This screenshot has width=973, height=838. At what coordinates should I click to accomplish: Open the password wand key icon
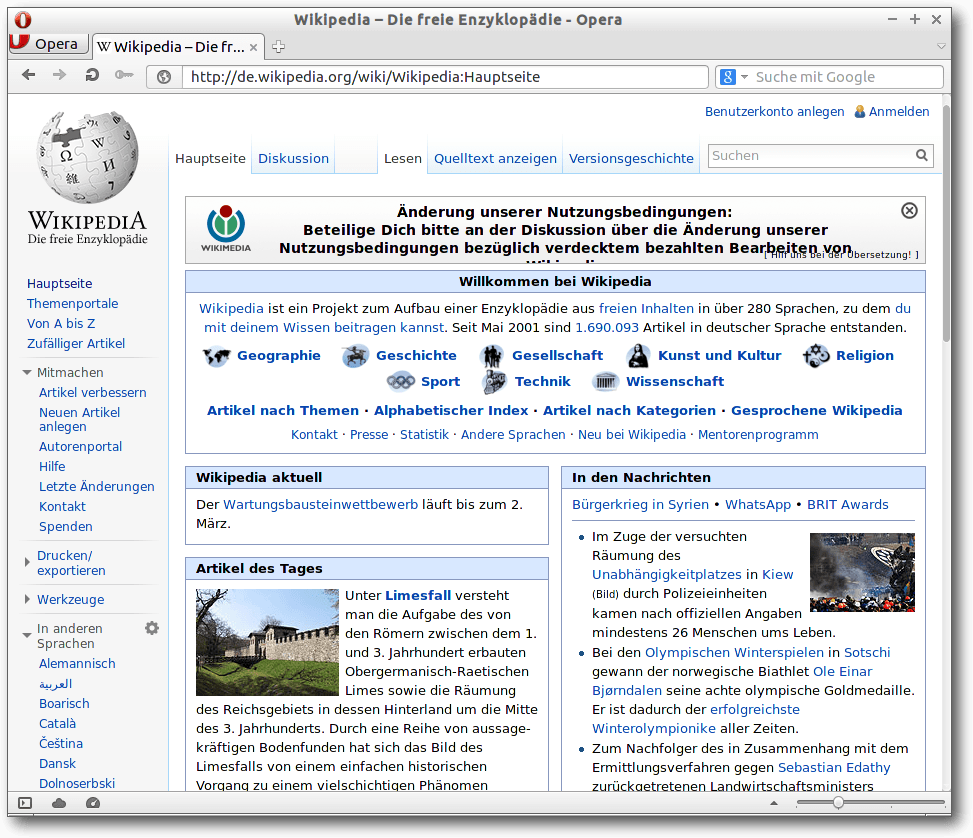[124, 75]
